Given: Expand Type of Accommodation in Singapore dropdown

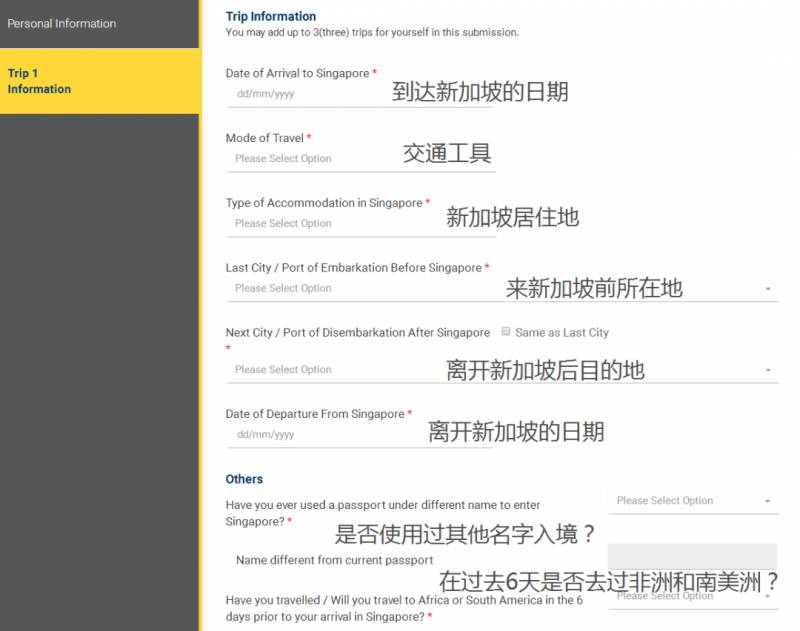Looking at the screenshot, I should click(x=330, y=224).
